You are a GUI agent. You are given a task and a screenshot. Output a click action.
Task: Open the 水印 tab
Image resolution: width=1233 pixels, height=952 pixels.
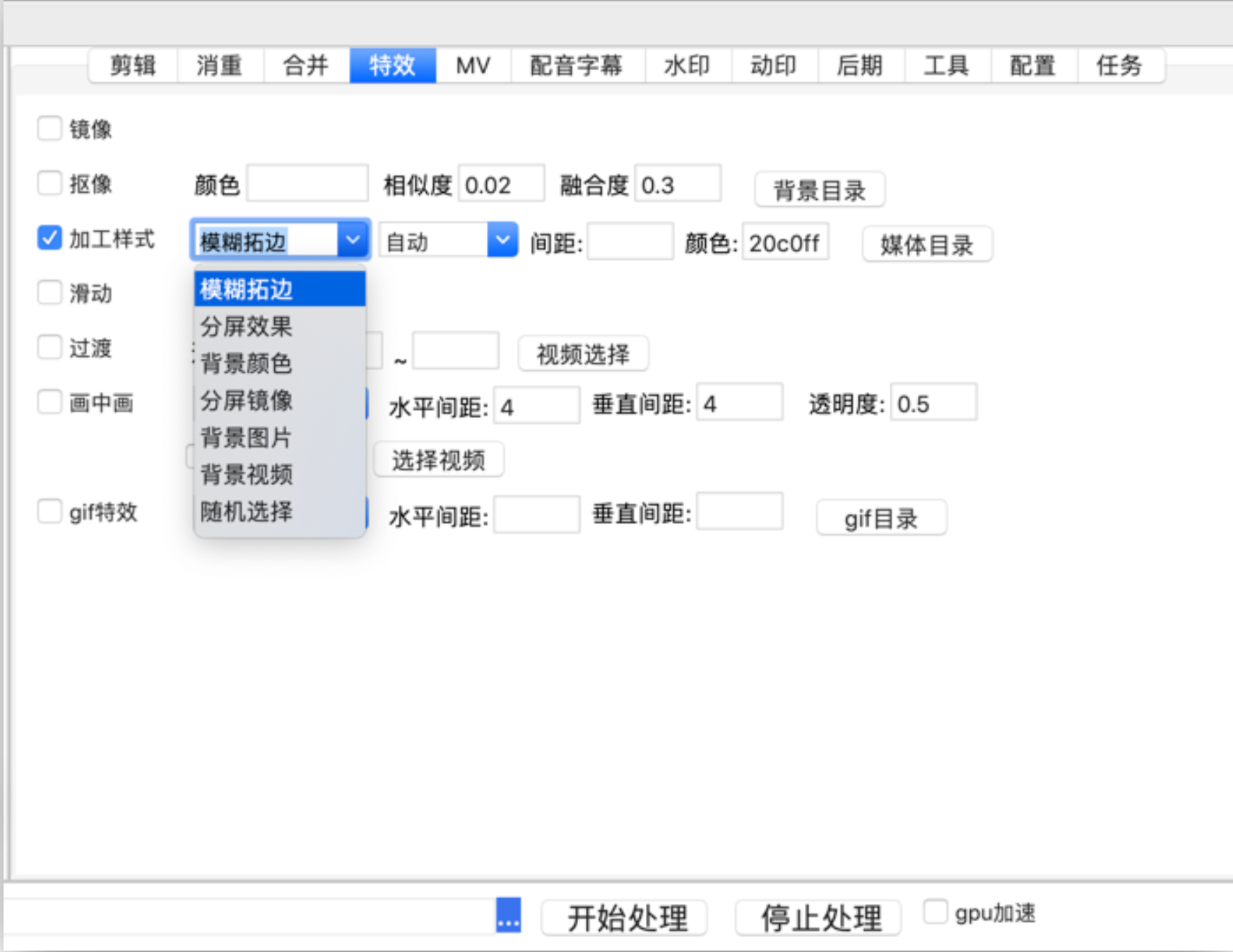click(688, 66)
